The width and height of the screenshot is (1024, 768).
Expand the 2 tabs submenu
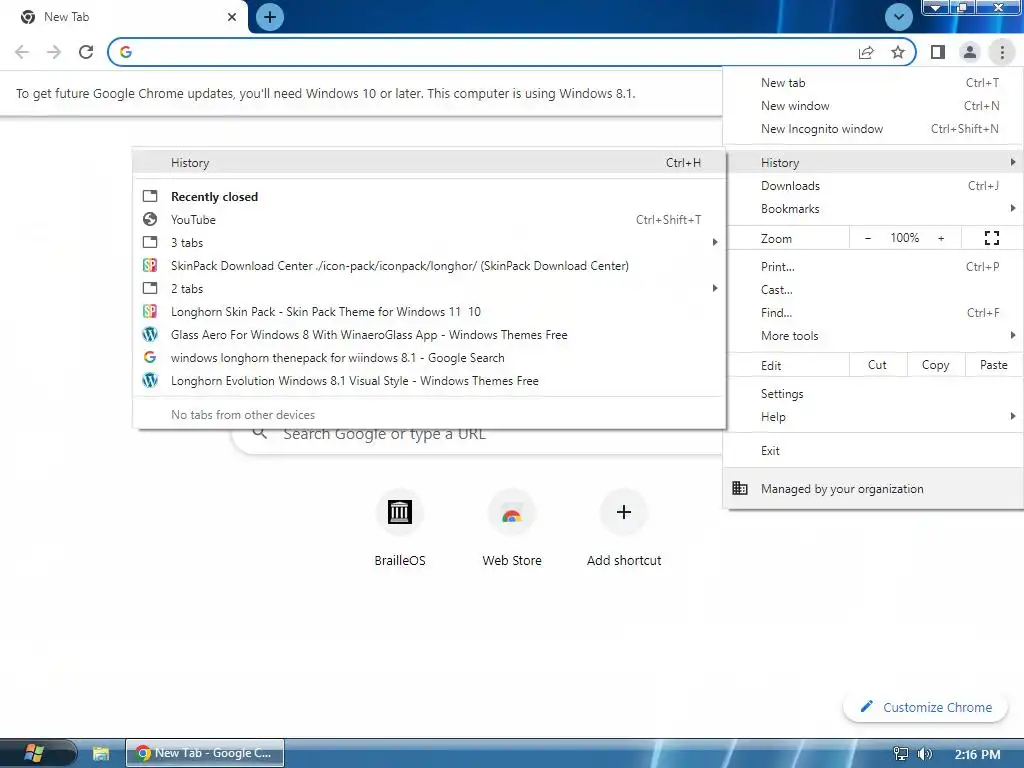point(429,289)
